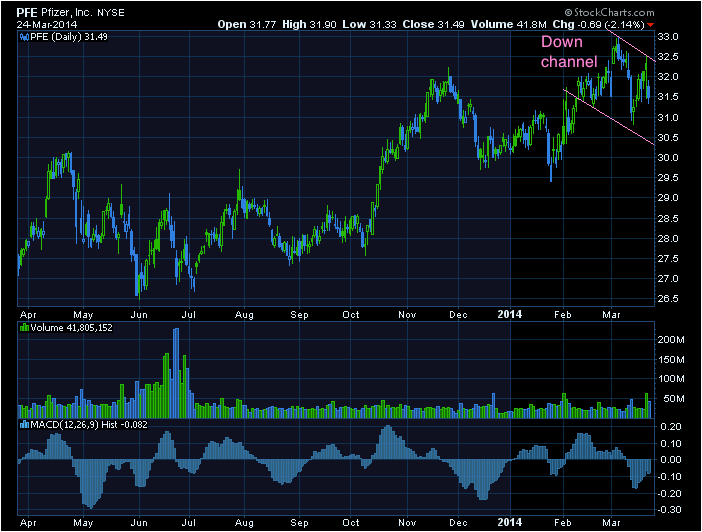Image resolution: width=702 pixels, height=532 pixels.
Task: Click the bold '2014' label under price chart
Action: coord(509,314)
